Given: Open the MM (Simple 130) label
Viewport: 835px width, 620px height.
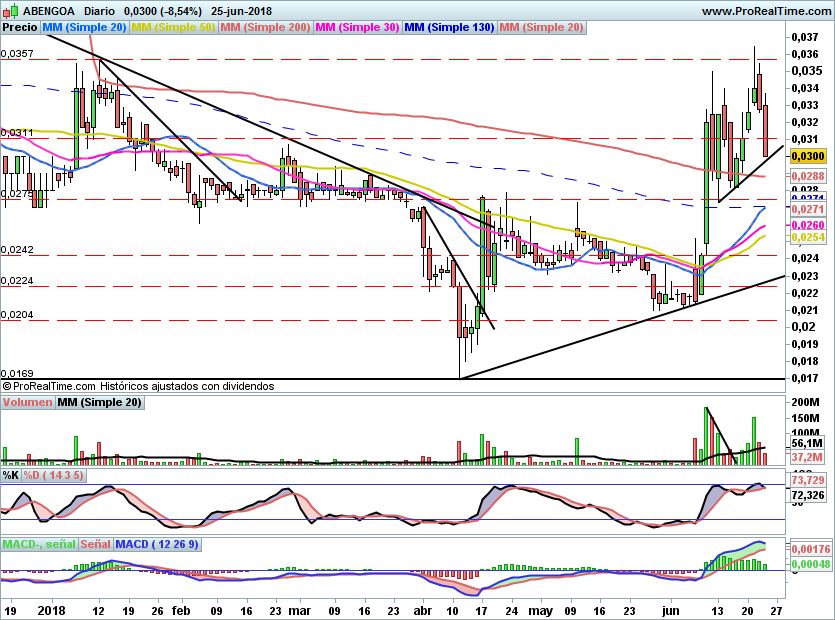Looking at the screenshot, I should (x=449, y=27).
